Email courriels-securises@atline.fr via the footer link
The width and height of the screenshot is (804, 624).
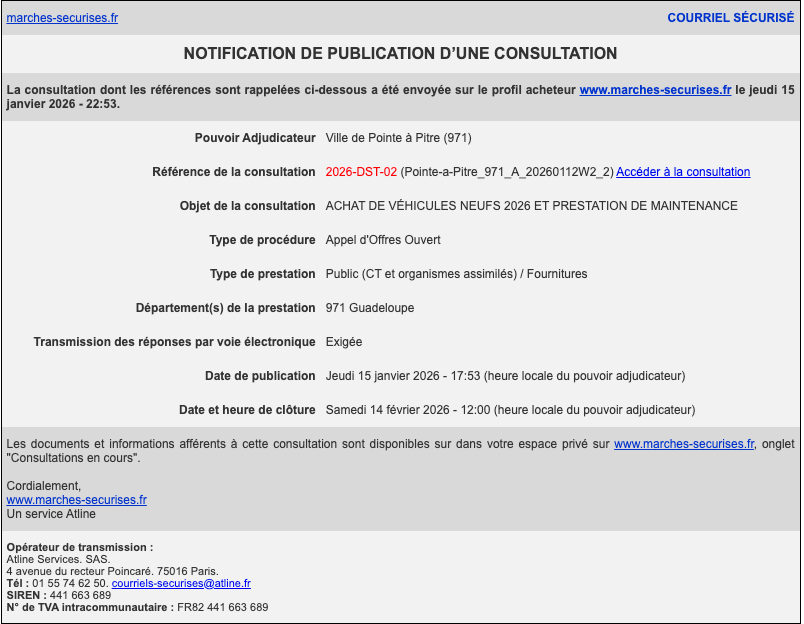181,583
